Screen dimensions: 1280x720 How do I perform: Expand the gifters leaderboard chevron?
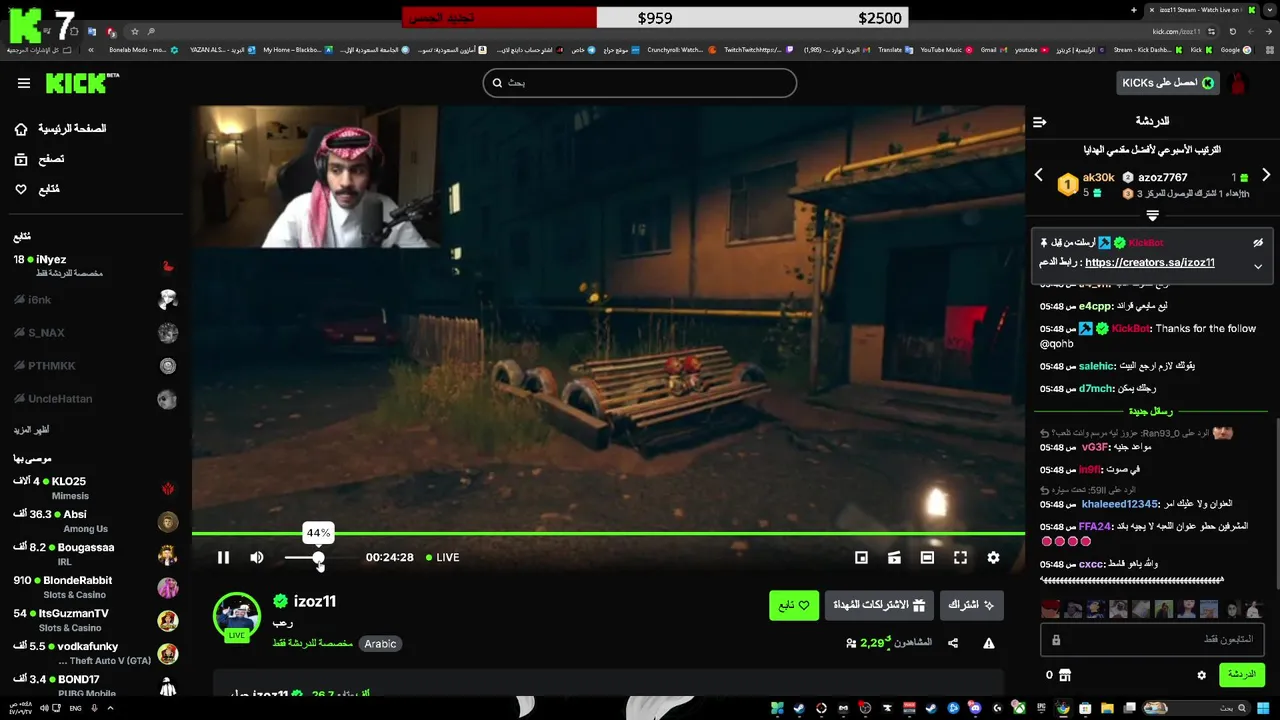pyautogui.click(x=1152, y=215)
